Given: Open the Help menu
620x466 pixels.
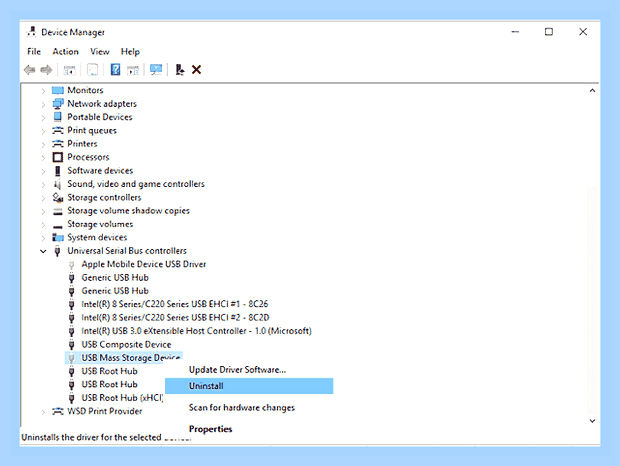Looking at the screenshot, I should (x=130, y=51).
